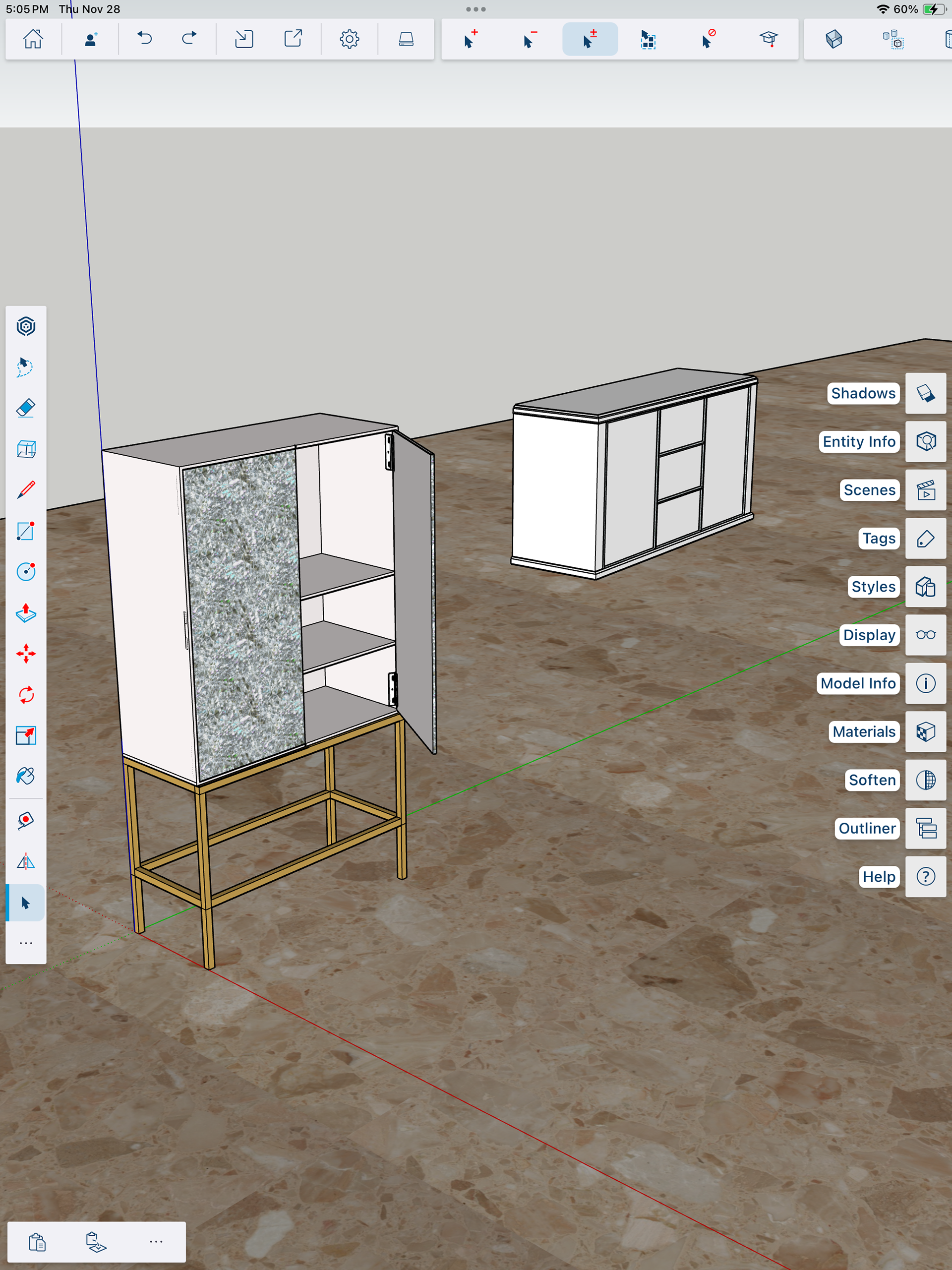Open the Orbit tool
952x1270 pixels.
pos(26,327)
